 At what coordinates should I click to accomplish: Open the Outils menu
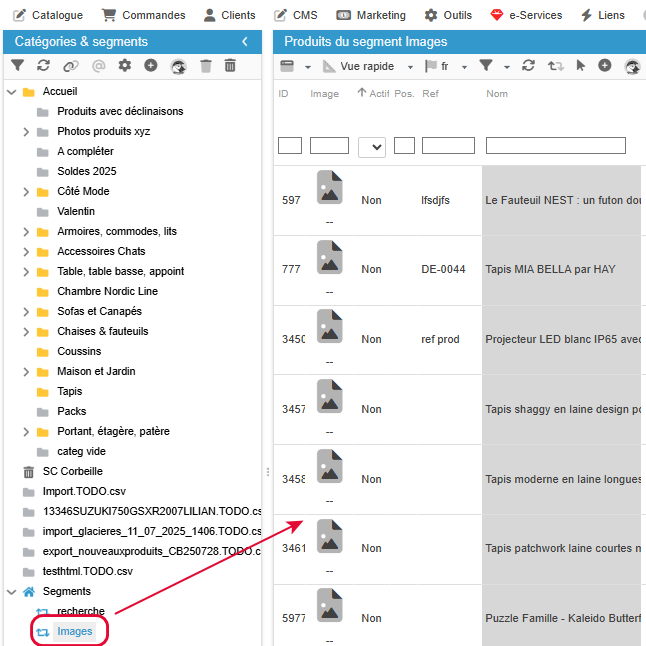pyautogui.click(x=448, y=15)
